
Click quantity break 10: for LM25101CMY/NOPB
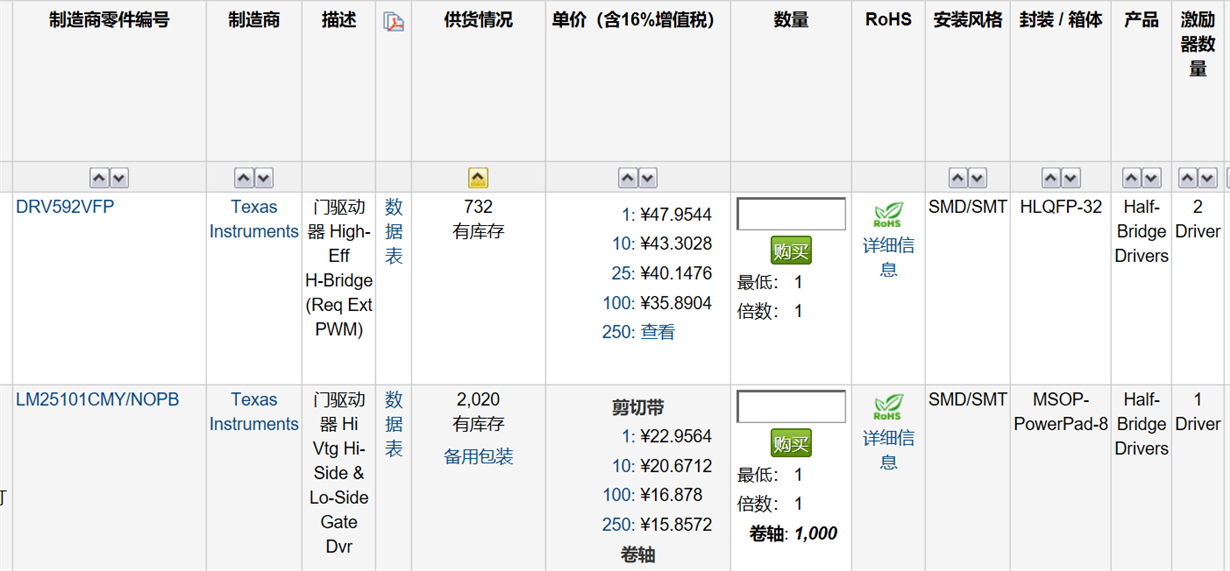pos(624,466)
